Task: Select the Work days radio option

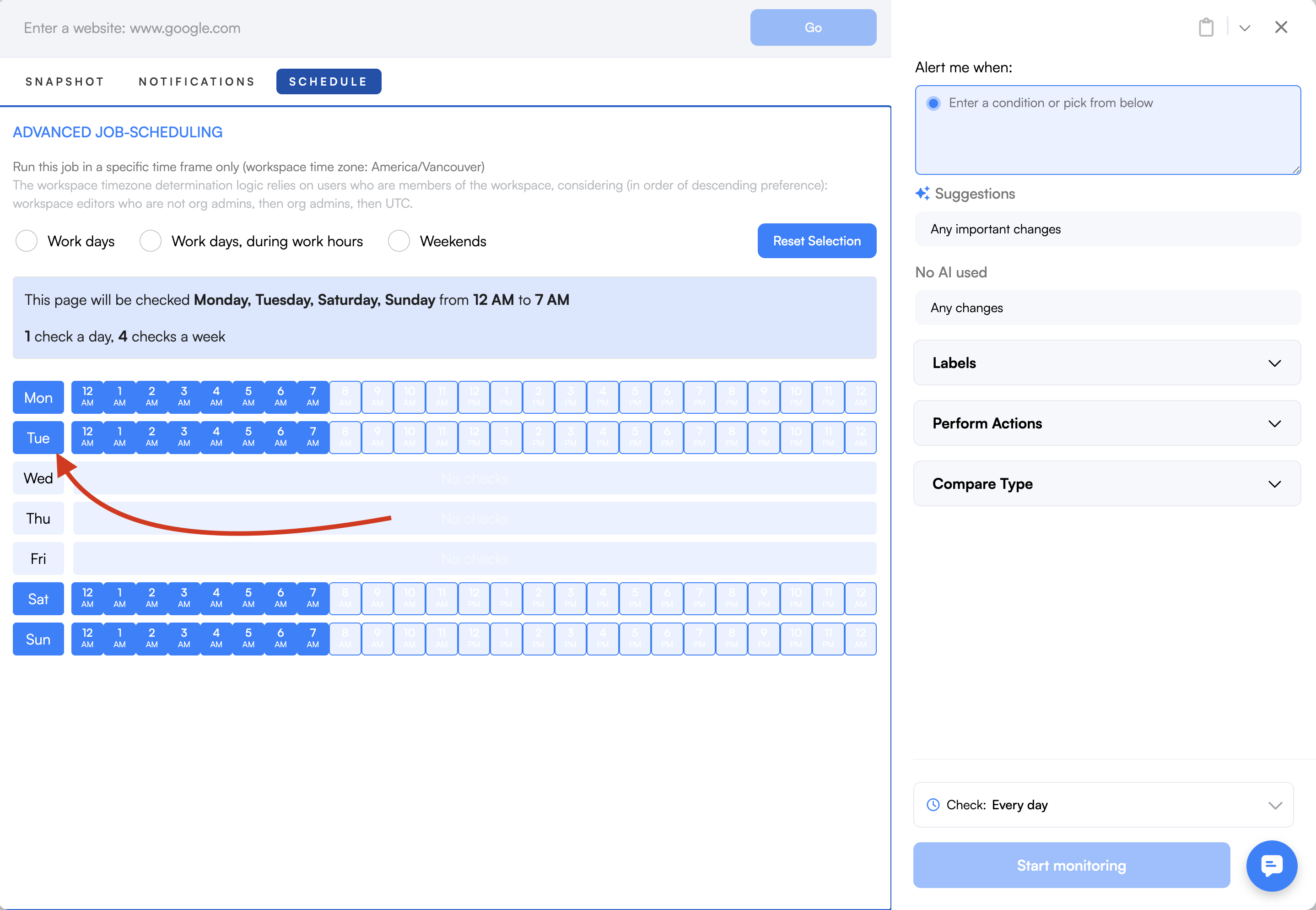Action: point(27,241)
